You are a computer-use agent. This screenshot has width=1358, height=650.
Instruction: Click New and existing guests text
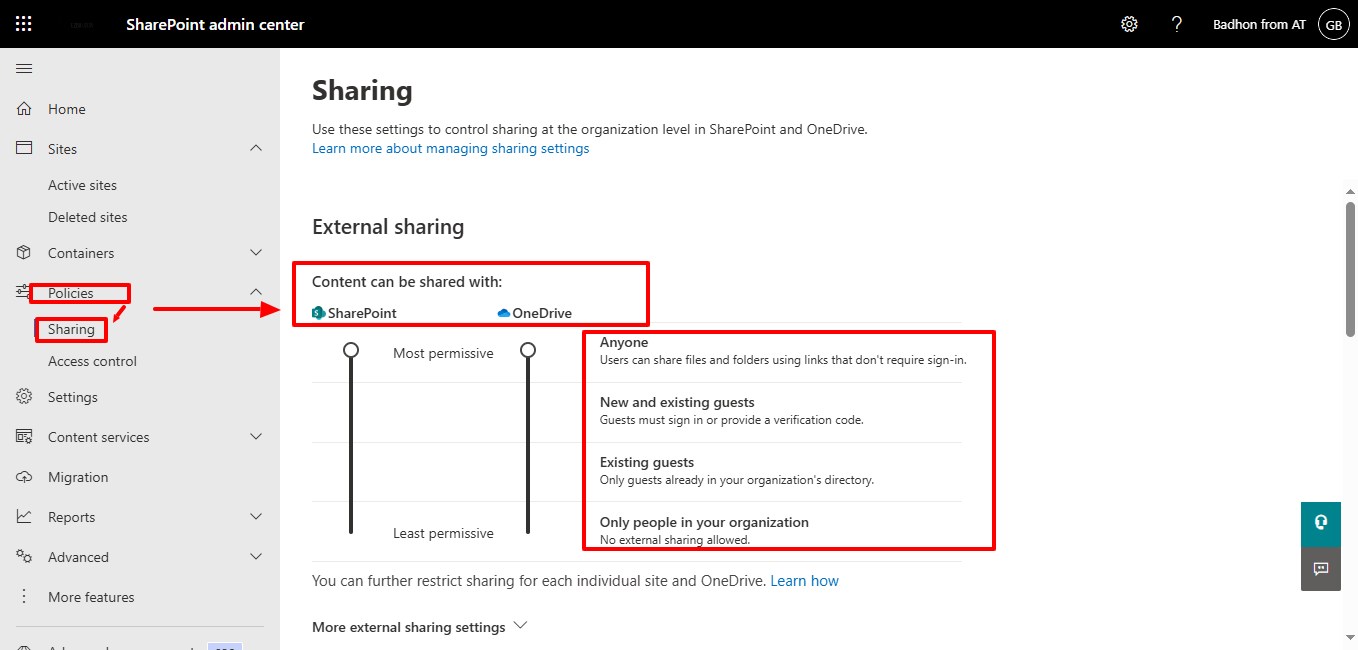pos(677,402)
